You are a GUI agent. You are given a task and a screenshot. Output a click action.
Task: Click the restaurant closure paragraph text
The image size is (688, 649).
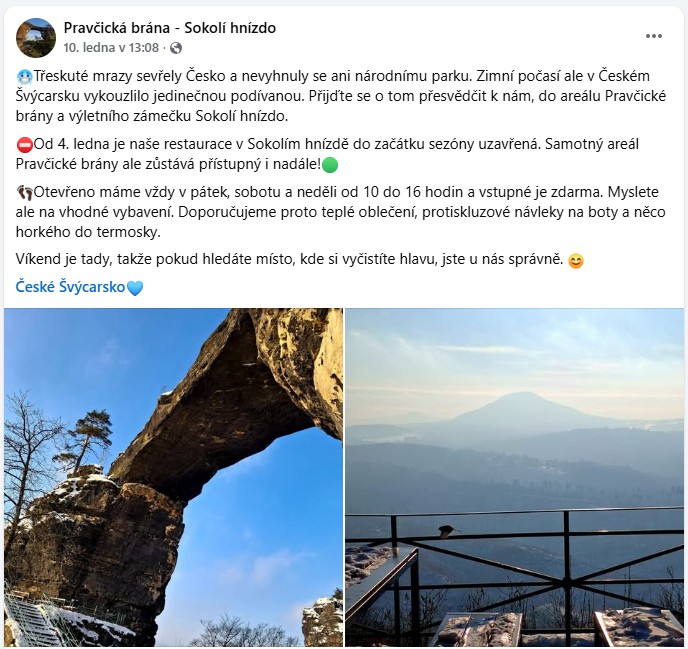tap(327, 154)
